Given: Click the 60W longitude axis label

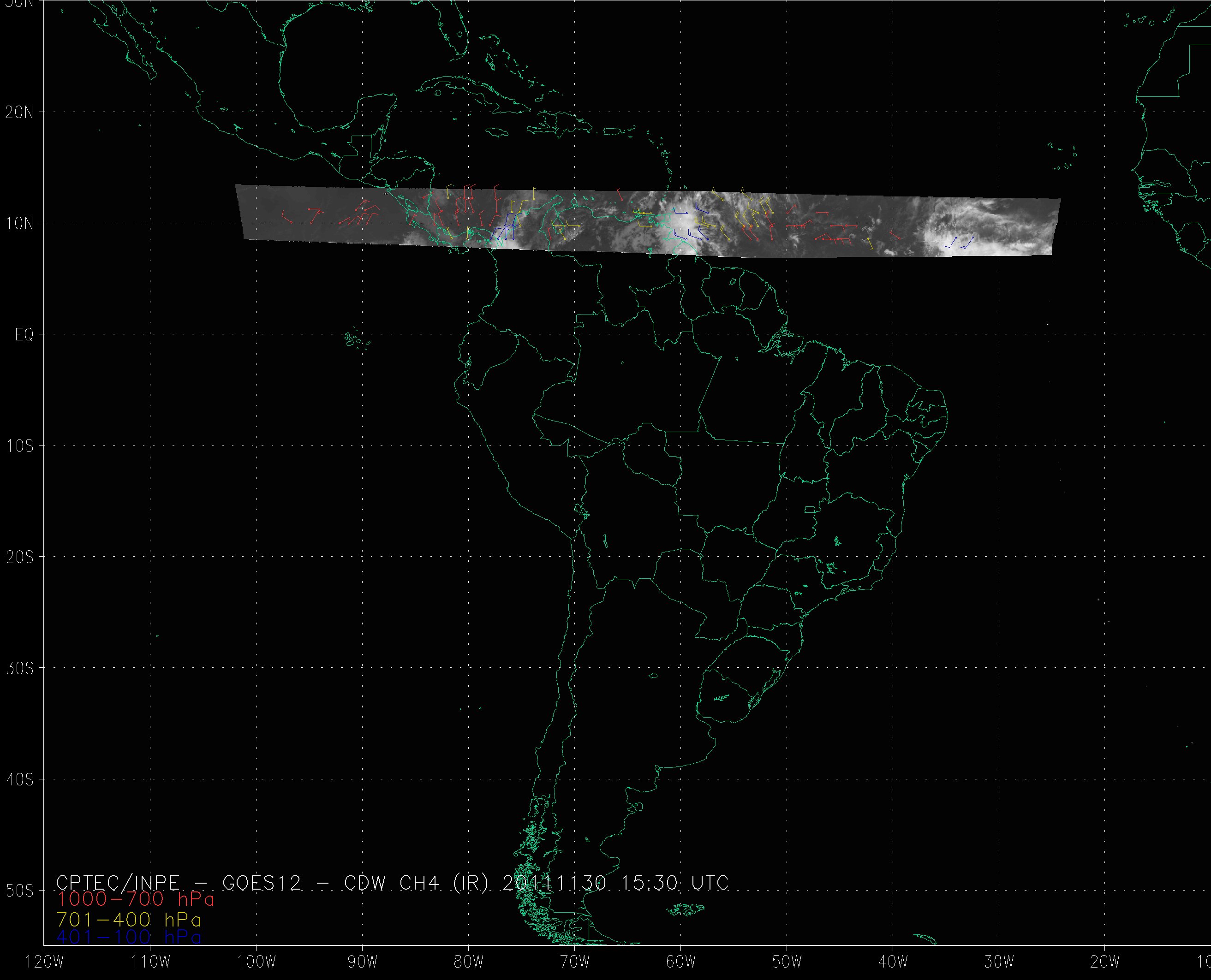Looking at the screenshot, I should [x=681, y=962].
